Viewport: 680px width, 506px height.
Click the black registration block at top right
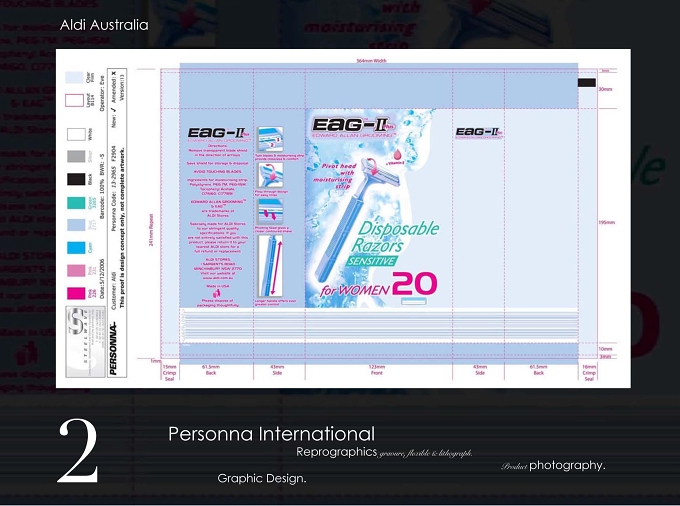pyautogui.click(x=587, y=83)
